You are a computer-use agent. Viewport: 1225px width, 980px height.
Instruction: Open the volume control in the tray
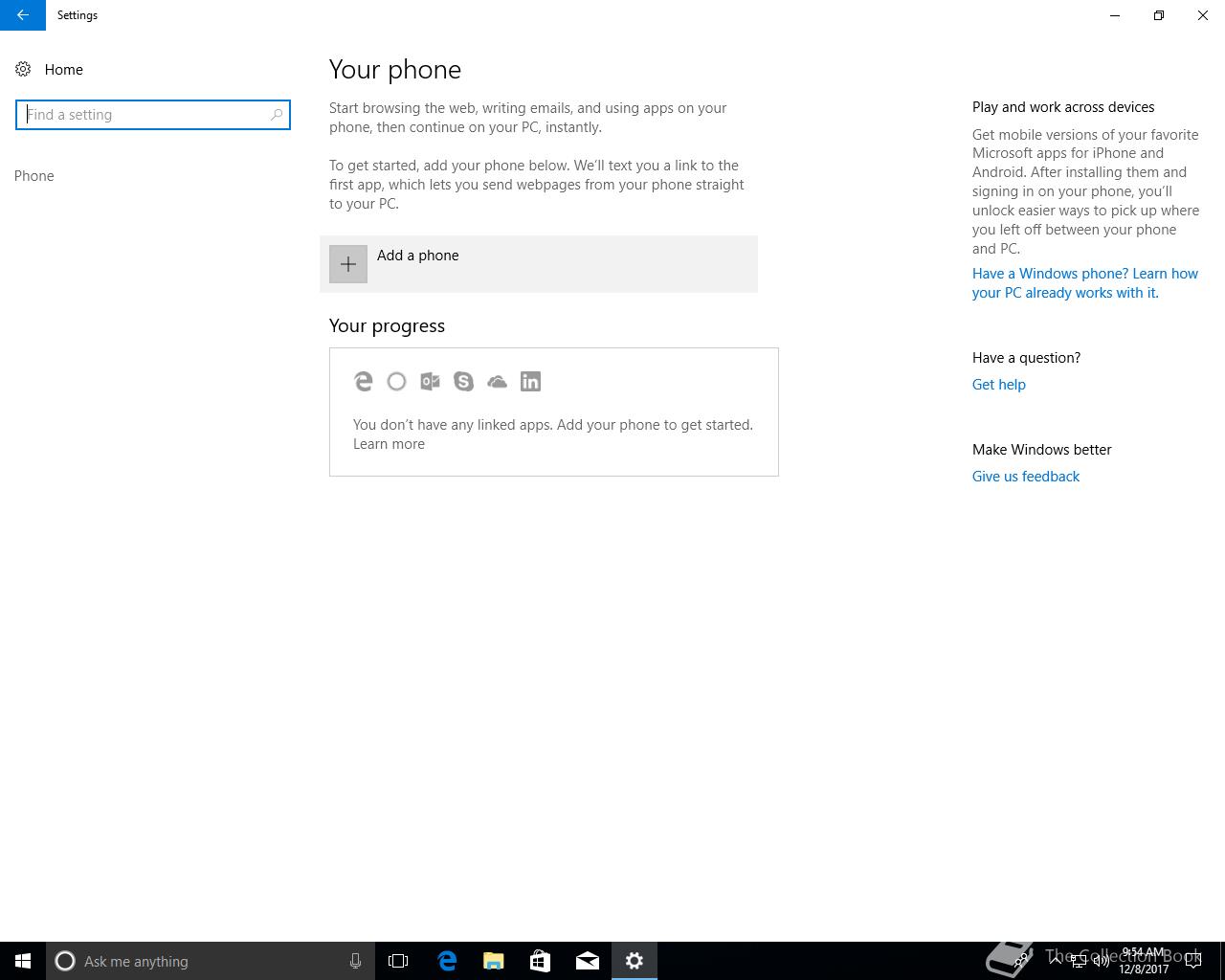[x=1102, y=961]
